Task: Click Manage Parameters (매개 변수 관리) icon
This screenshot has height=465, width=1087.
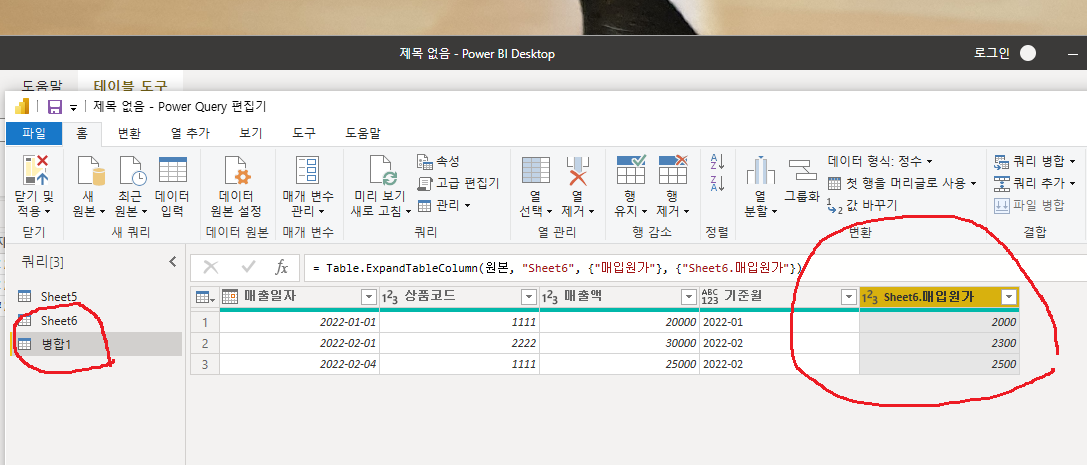Action: tap(306, 171)
